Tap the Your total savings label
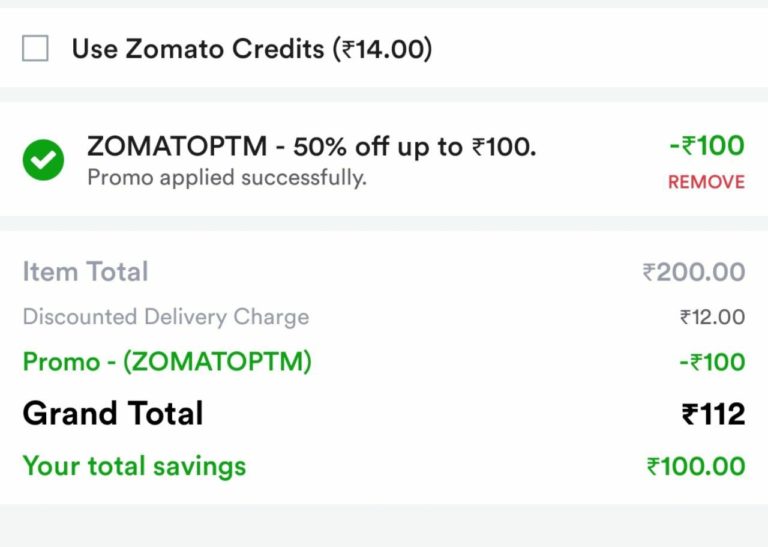 tap(134, 466)
